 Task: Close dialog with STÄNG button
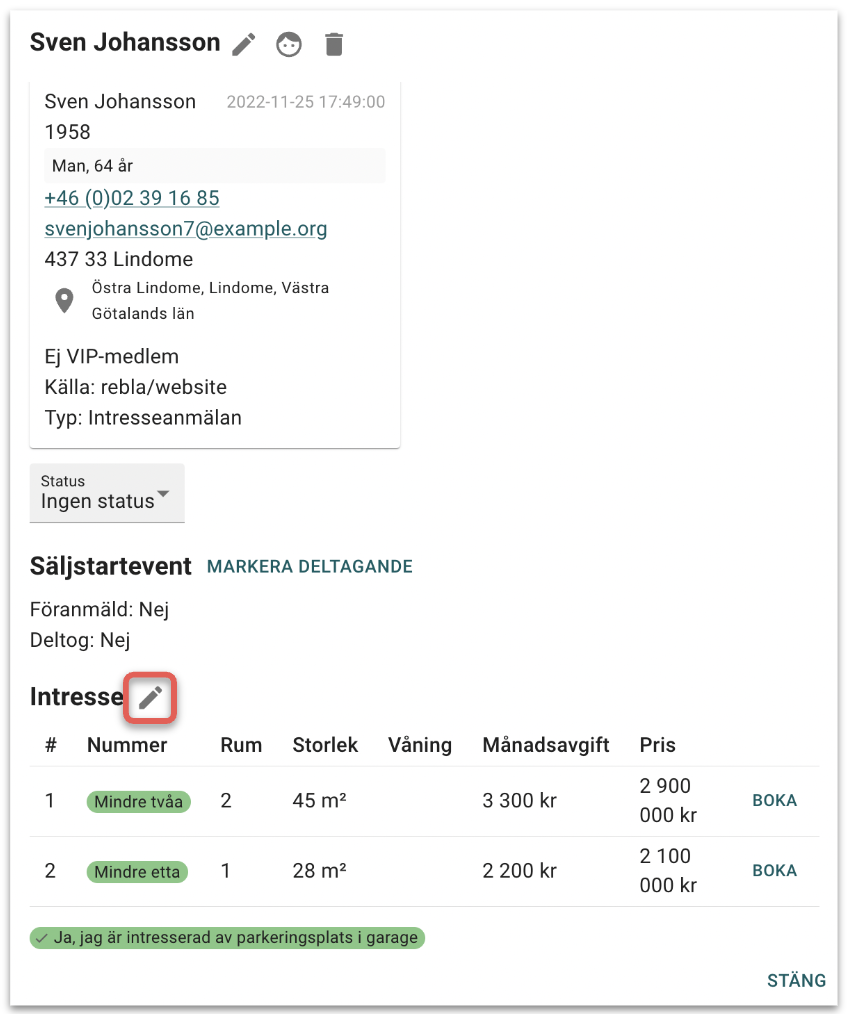click(796, 980)
